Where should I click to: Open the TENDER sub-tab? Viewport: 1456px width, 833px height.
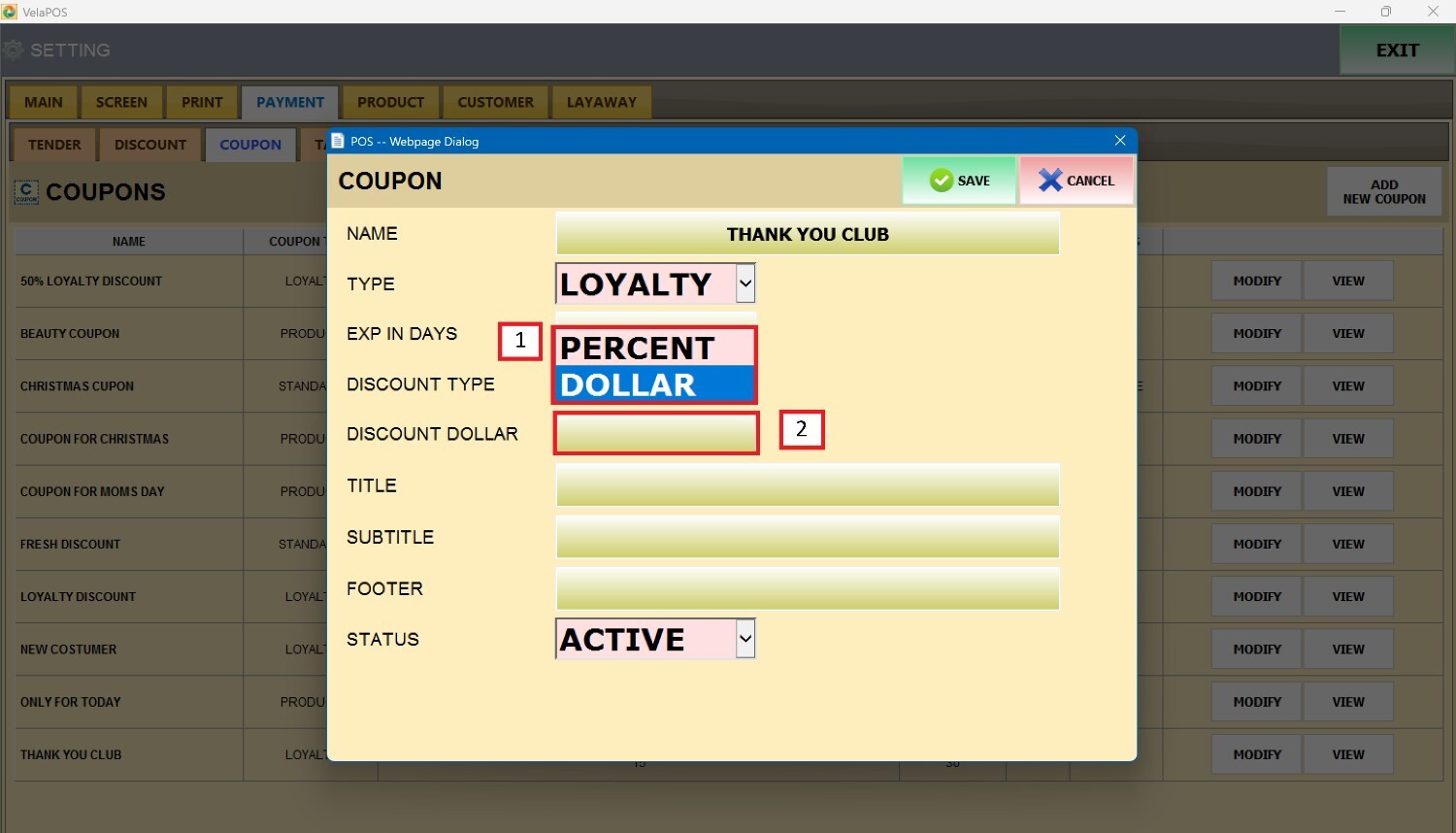tap(54, 145)
